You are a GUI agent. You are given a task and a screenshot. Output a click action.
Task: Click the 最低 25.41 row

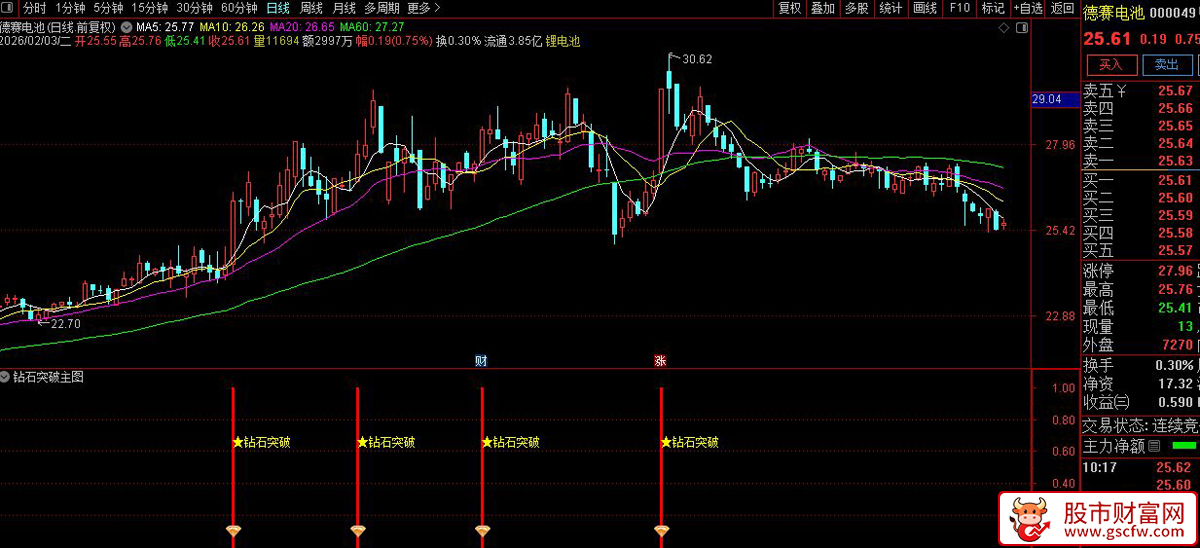tap(1140, 308)
